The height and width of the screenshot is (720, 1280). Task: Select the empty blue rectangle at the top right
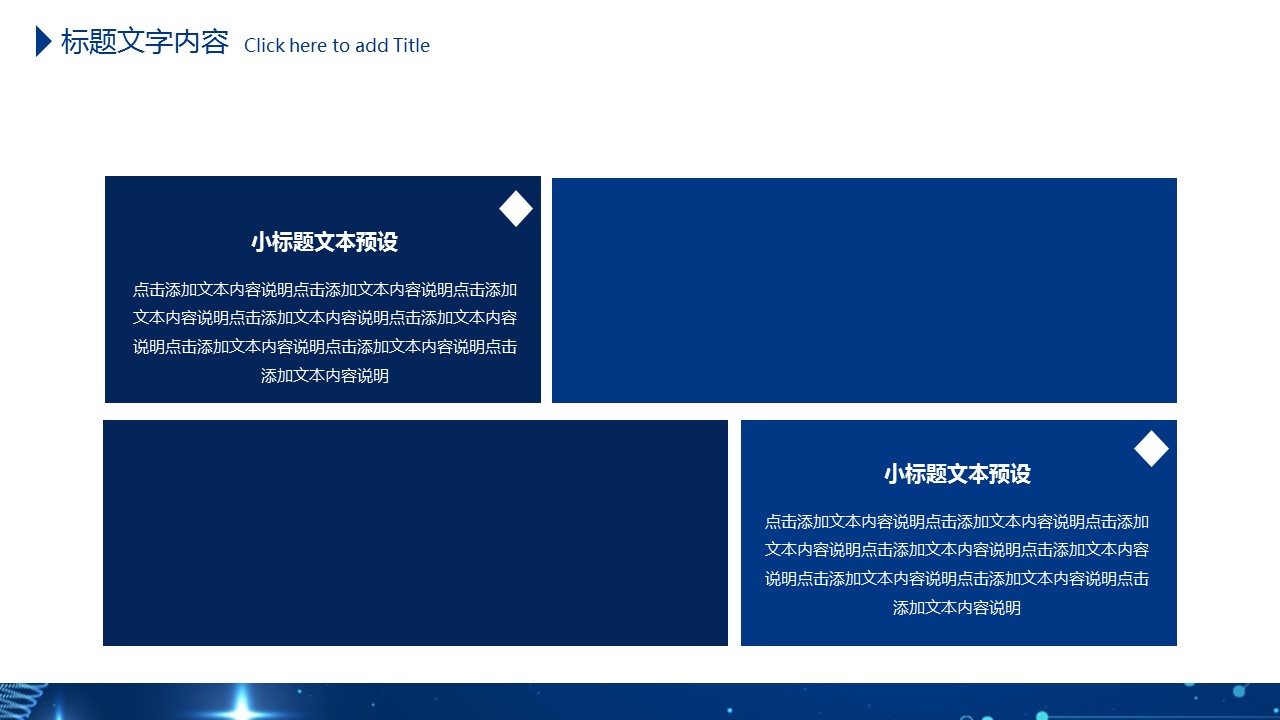click(x=864, y=290)
